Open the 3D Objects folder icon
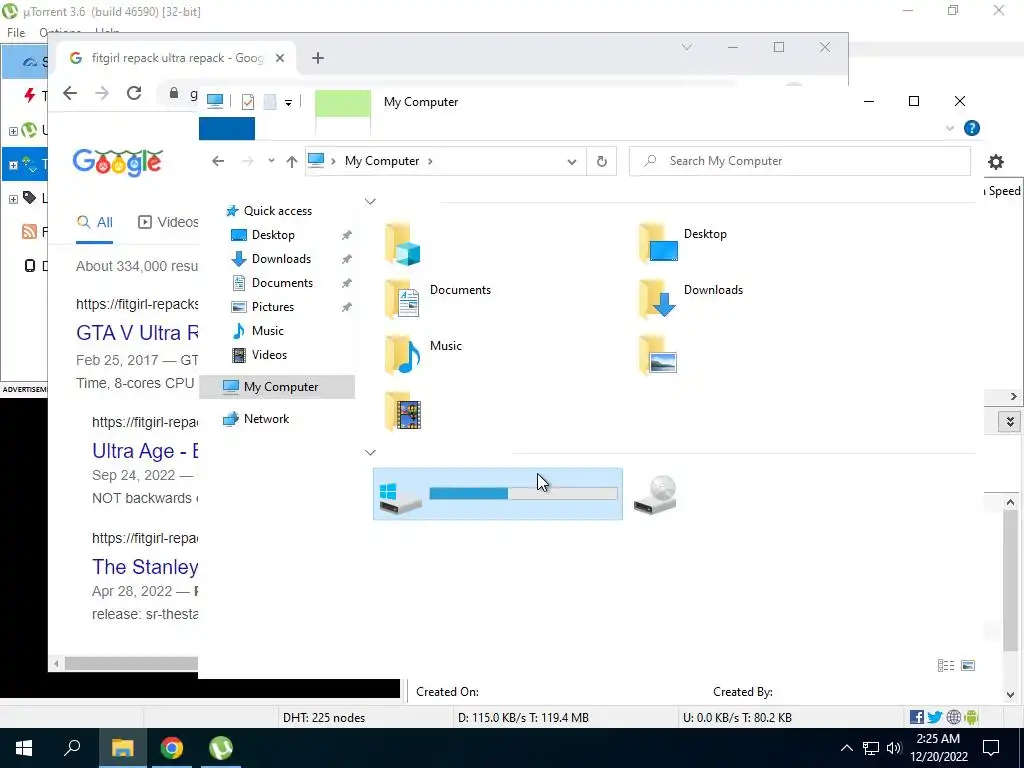Screen dimensions: 1024x768 coord(403,244)
